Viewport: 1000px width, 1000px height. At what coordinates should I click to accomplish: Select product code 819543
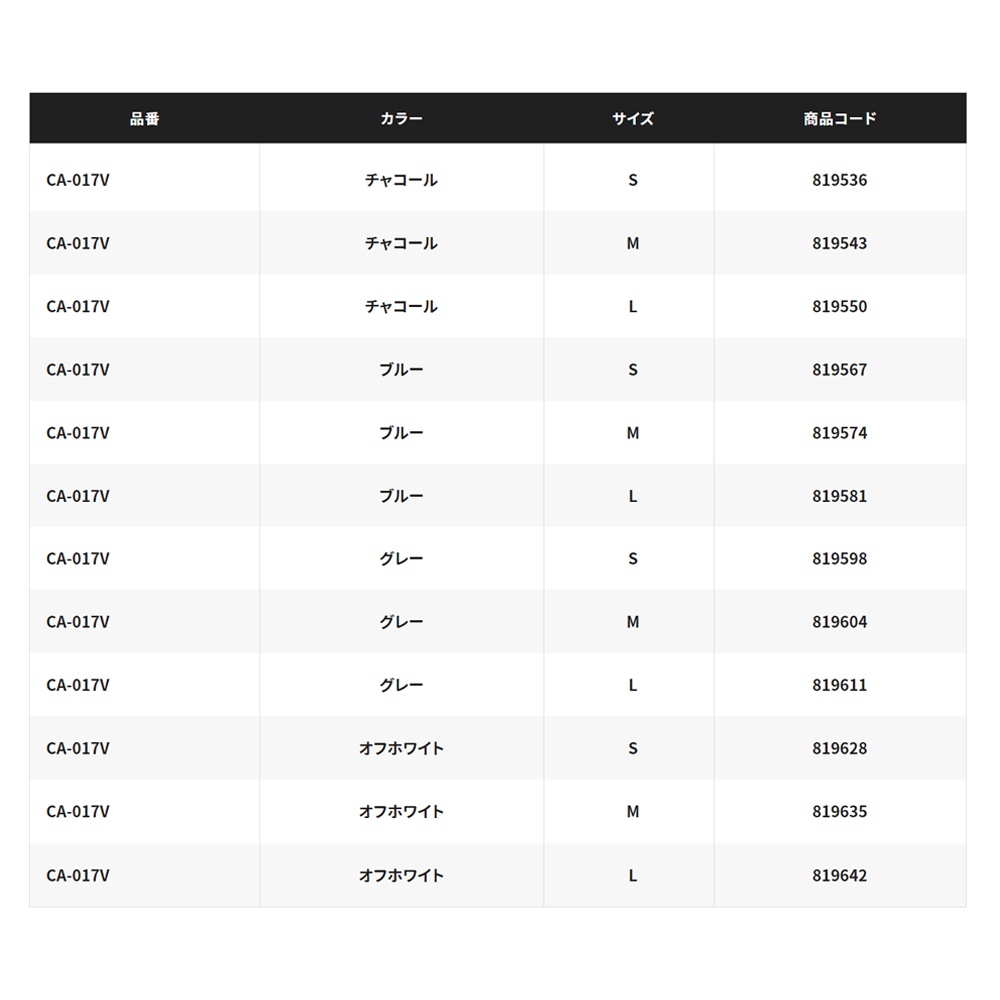(839, 243)
